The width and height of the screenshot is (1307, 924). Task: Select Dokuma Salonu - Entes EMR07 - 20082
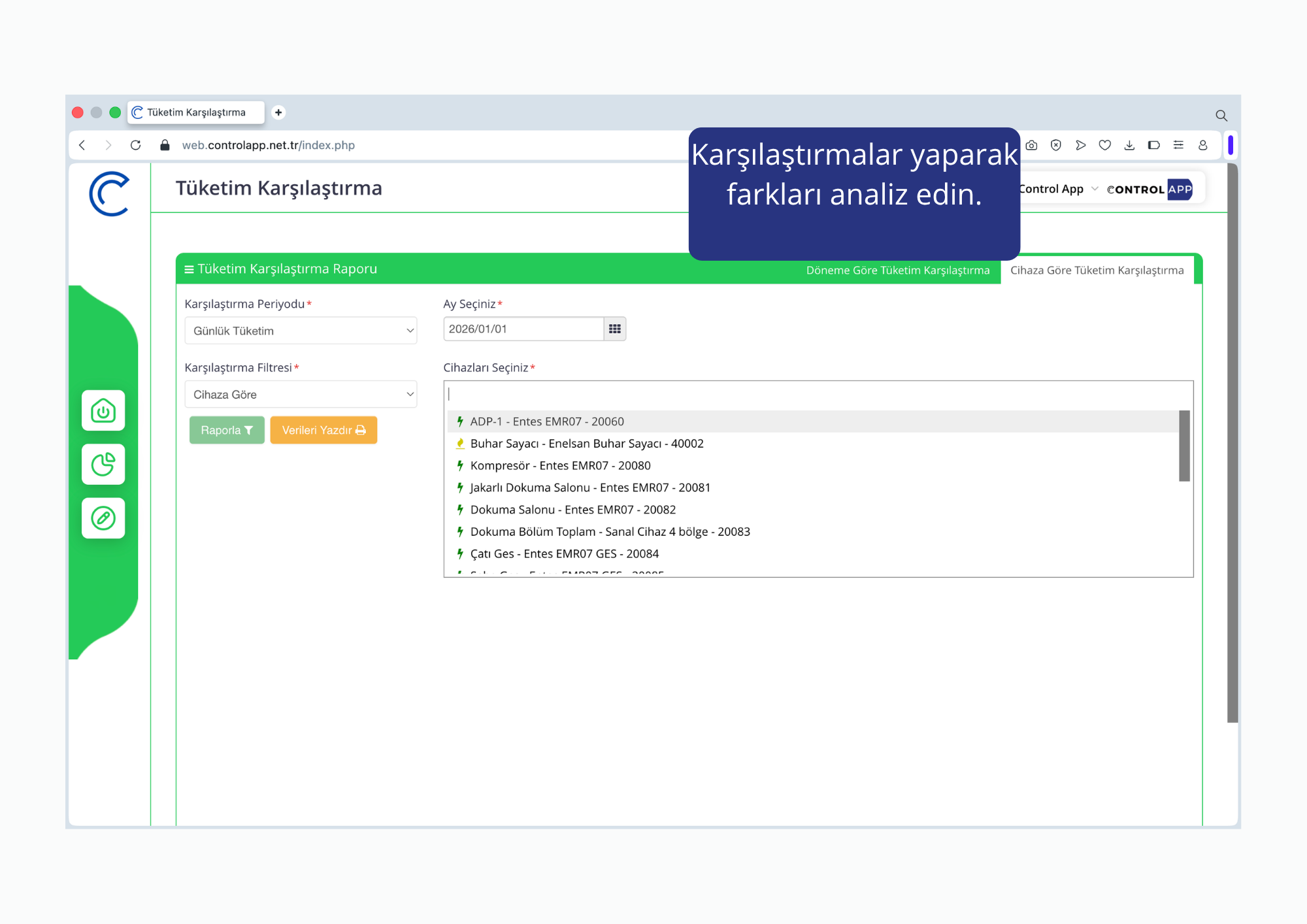[x=812, y=510]
